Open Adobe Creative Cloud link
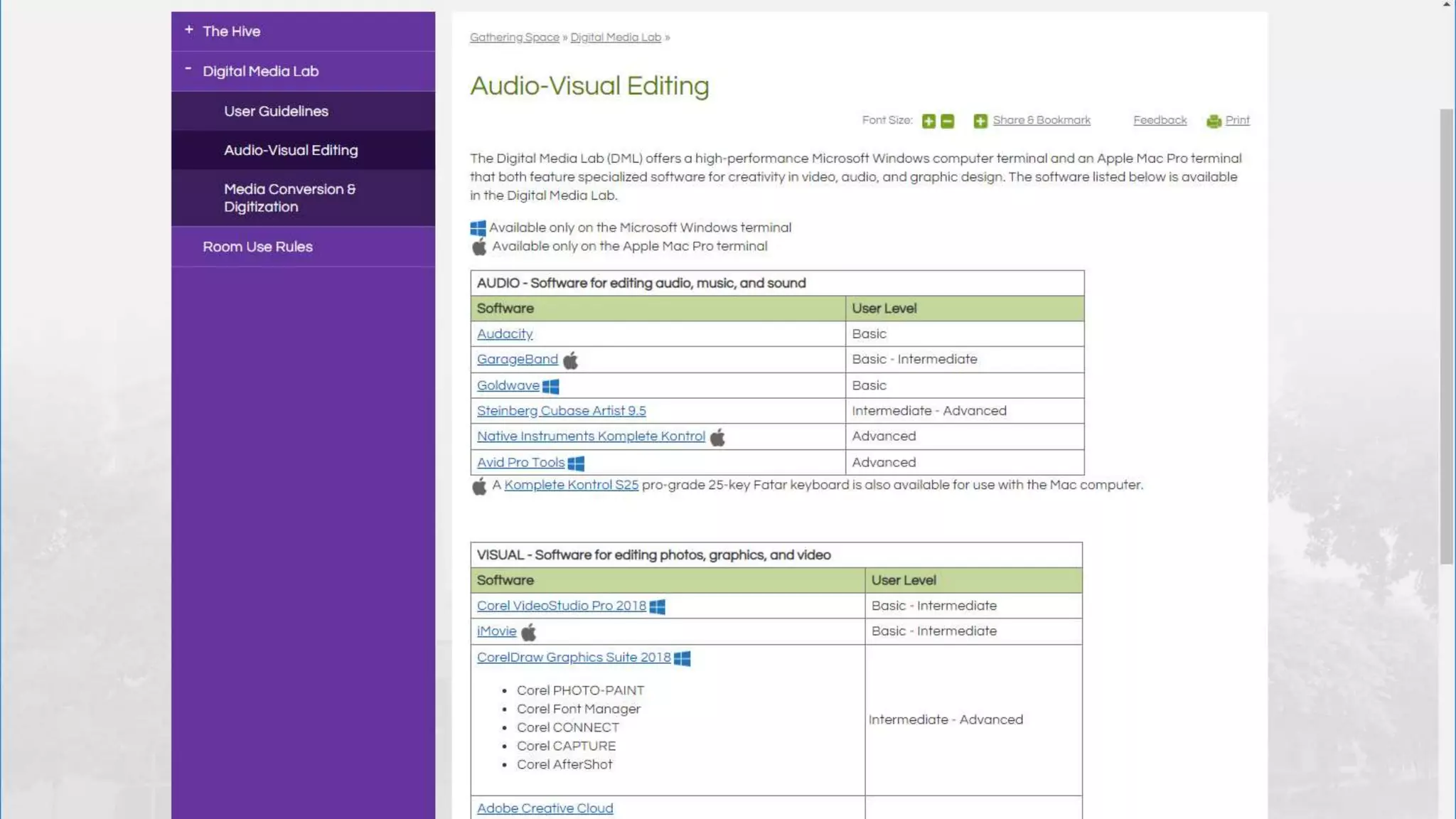The width and height of the screenshot is (1456, 819). 545,808
